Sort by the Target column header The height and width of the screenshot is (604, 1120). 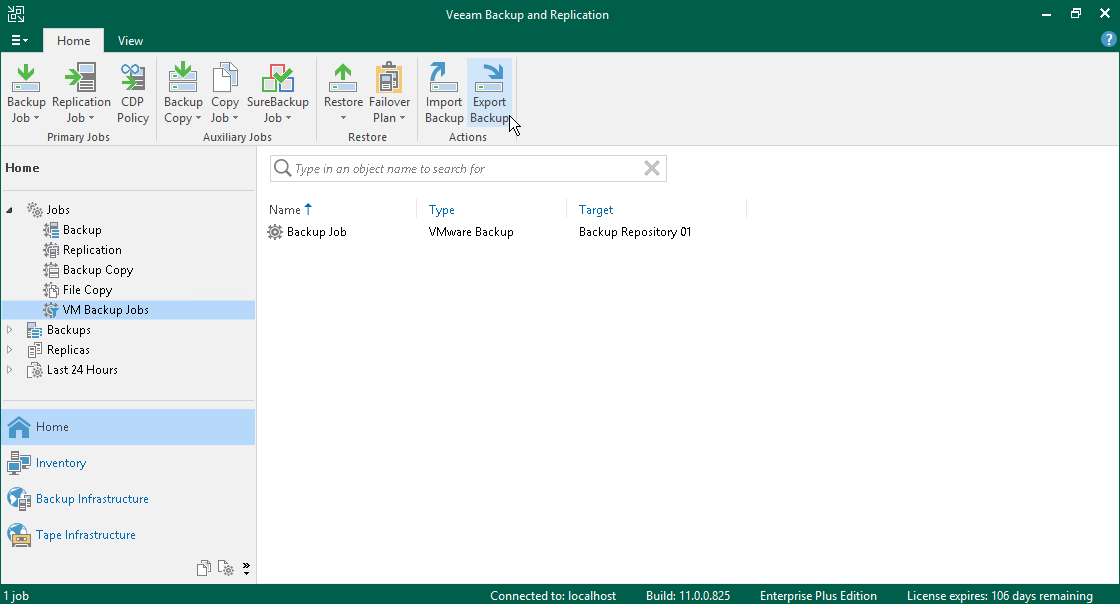596,210
